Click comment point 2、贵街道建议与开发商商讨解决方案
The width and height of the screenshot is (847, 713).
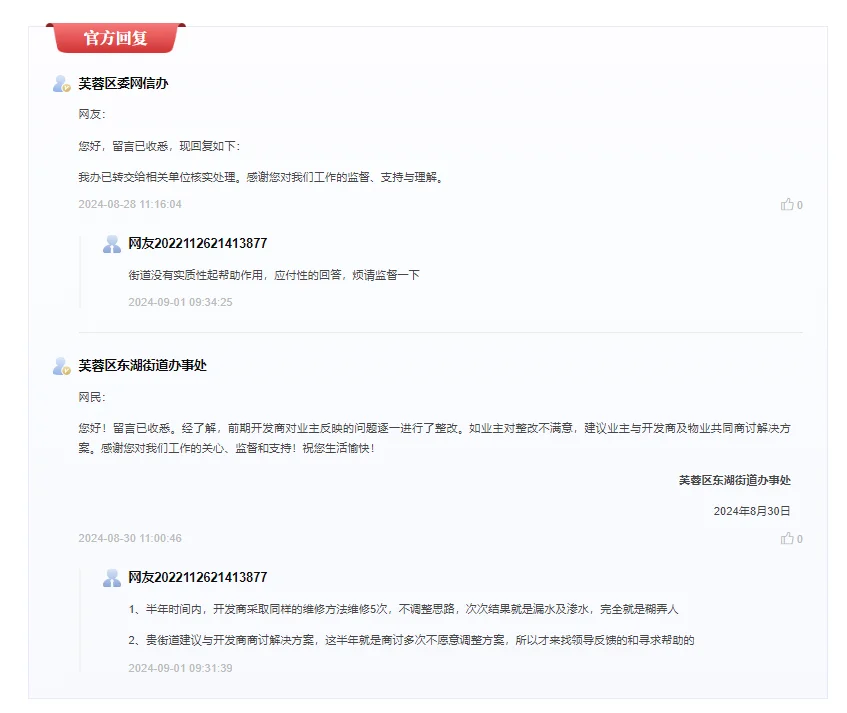[411, 640]
